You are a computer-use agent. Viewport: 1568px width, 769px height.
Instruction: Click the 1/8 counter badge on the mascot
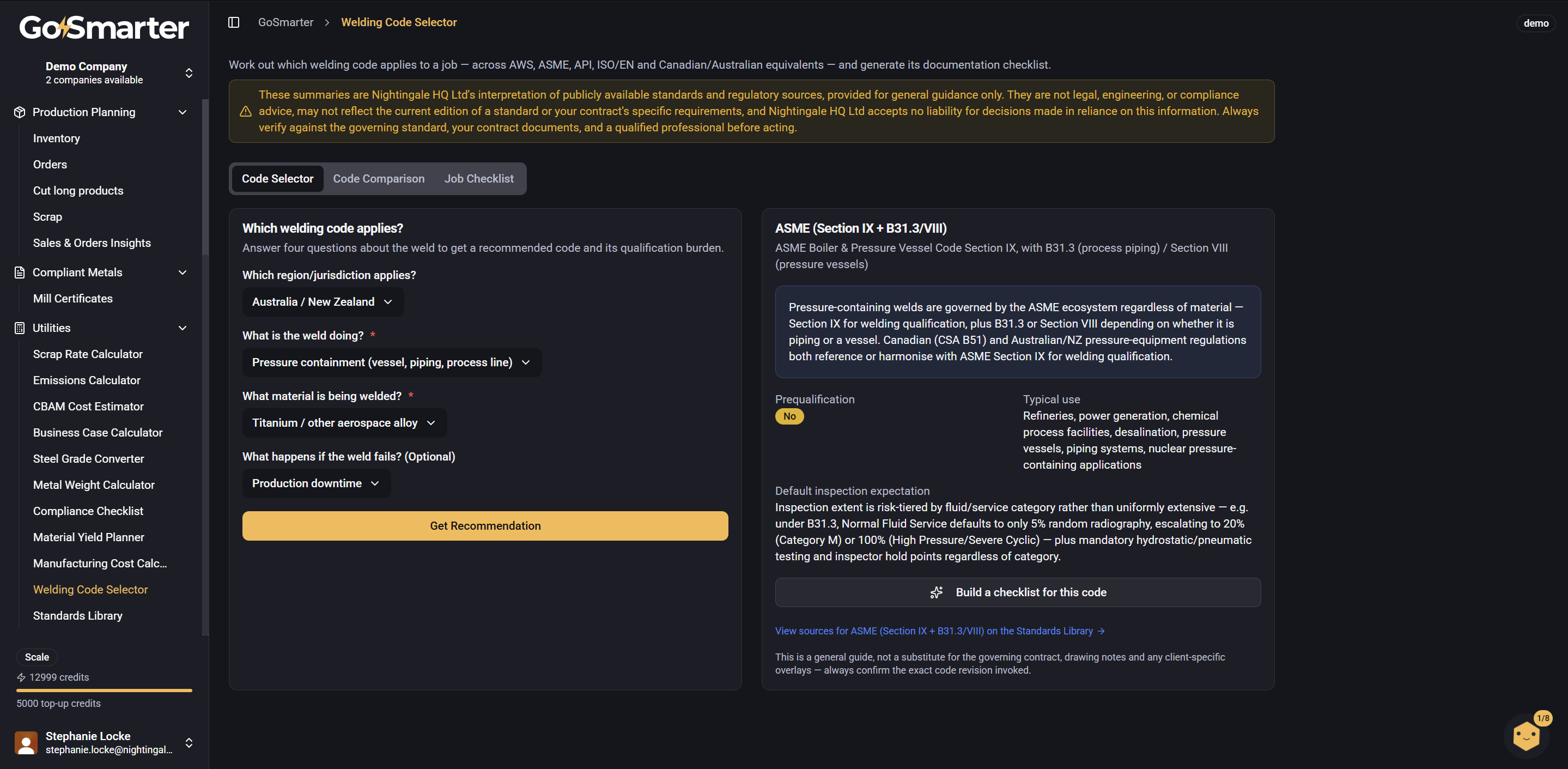click(1543, 718)
